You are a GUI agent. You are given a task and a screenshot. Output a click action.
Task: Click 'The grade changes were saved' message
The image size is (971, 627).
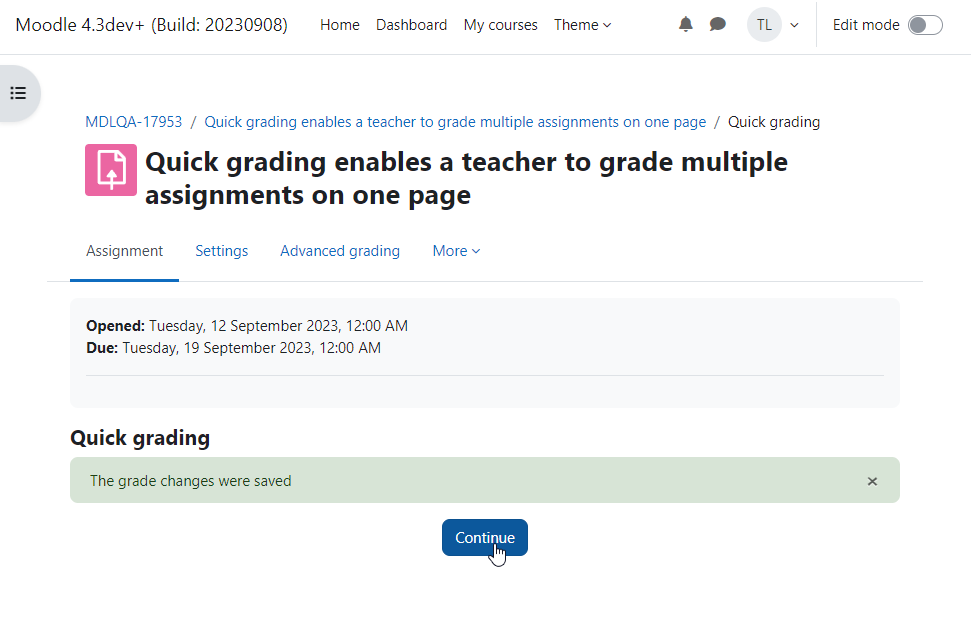[x=191, y=481]
